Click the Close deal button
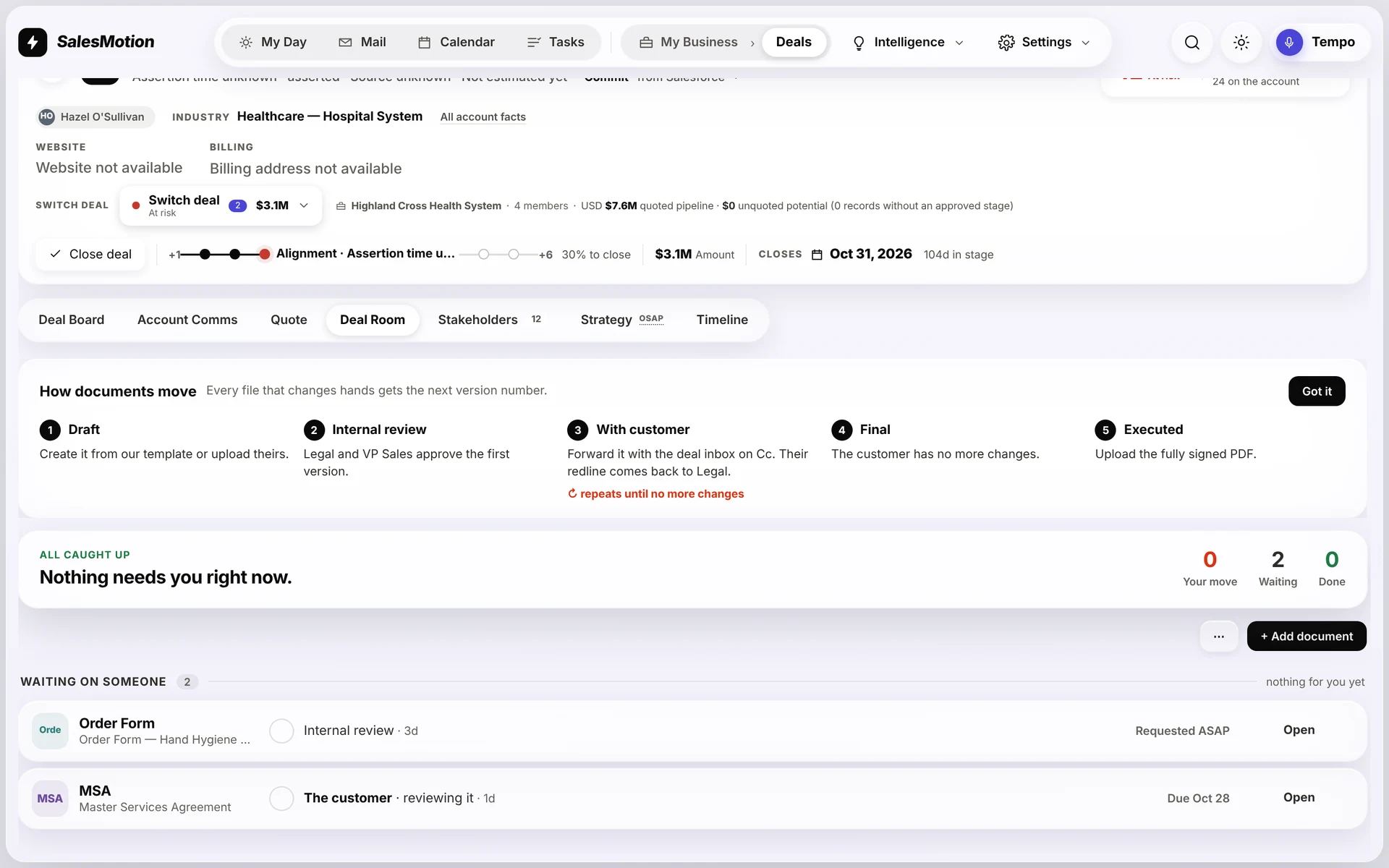This screenshot has width=1389, height=868. tap(90, 254)
